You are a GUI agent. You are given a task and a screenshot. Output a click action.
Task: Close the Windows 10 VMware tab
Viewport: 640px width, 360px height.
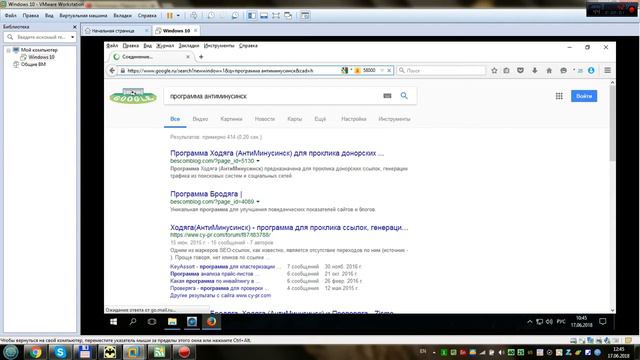pos(196,31)
